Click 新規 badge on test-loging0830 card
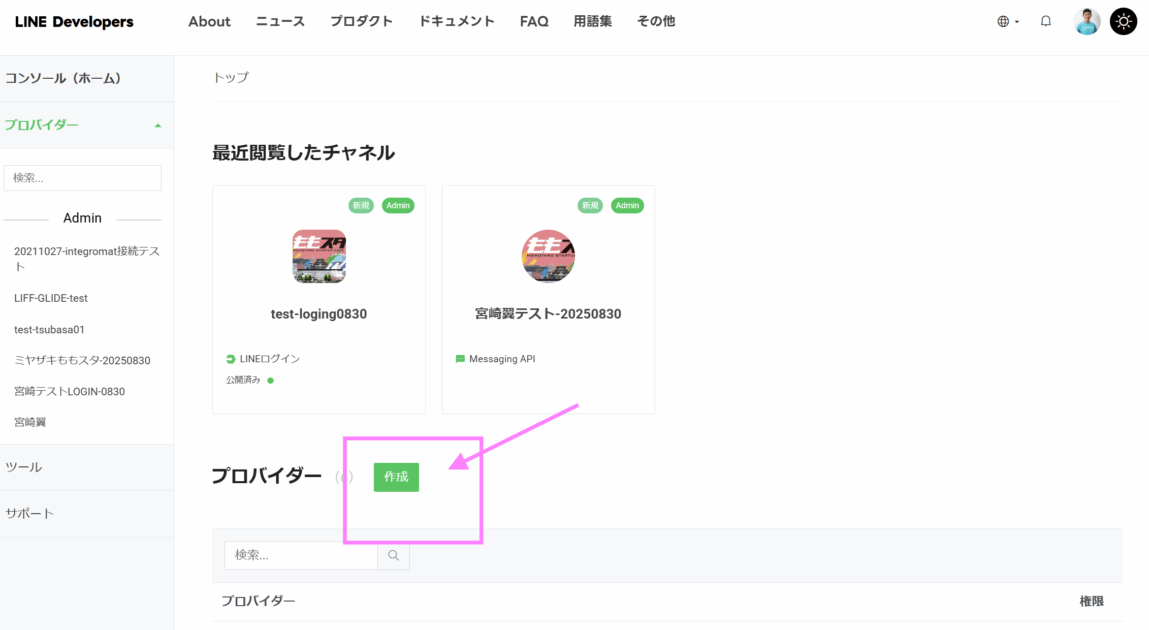 click(361, 206)
